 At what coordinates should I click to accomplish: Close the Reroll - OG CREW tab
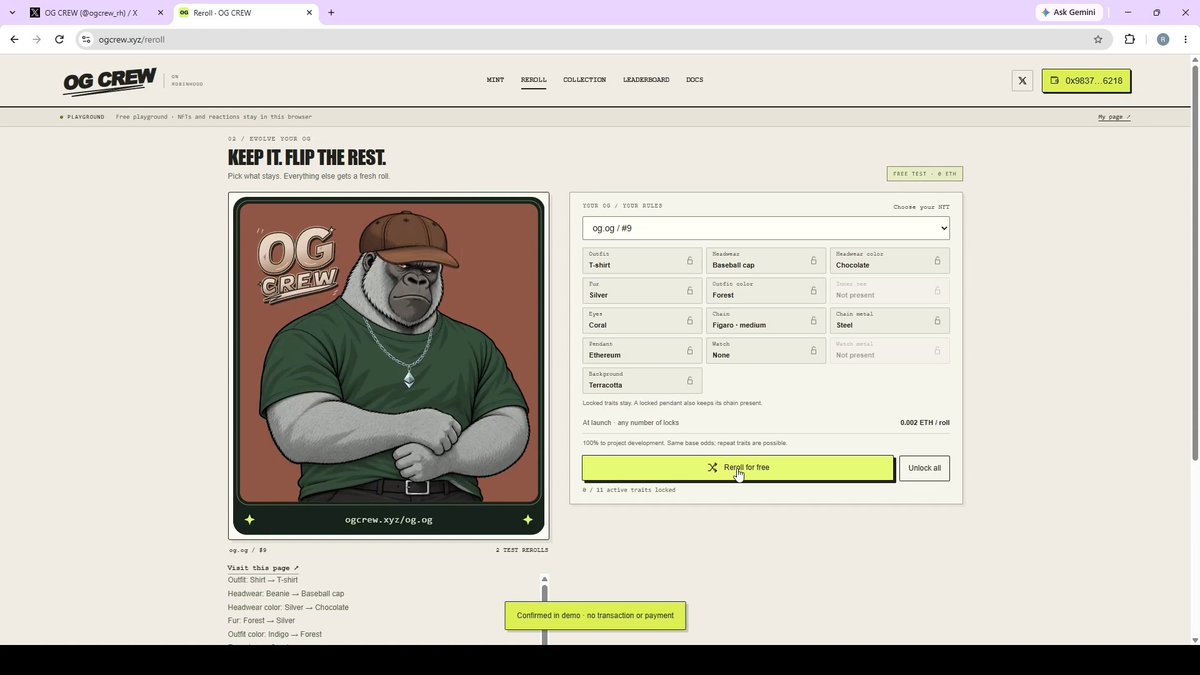(310, 13)
